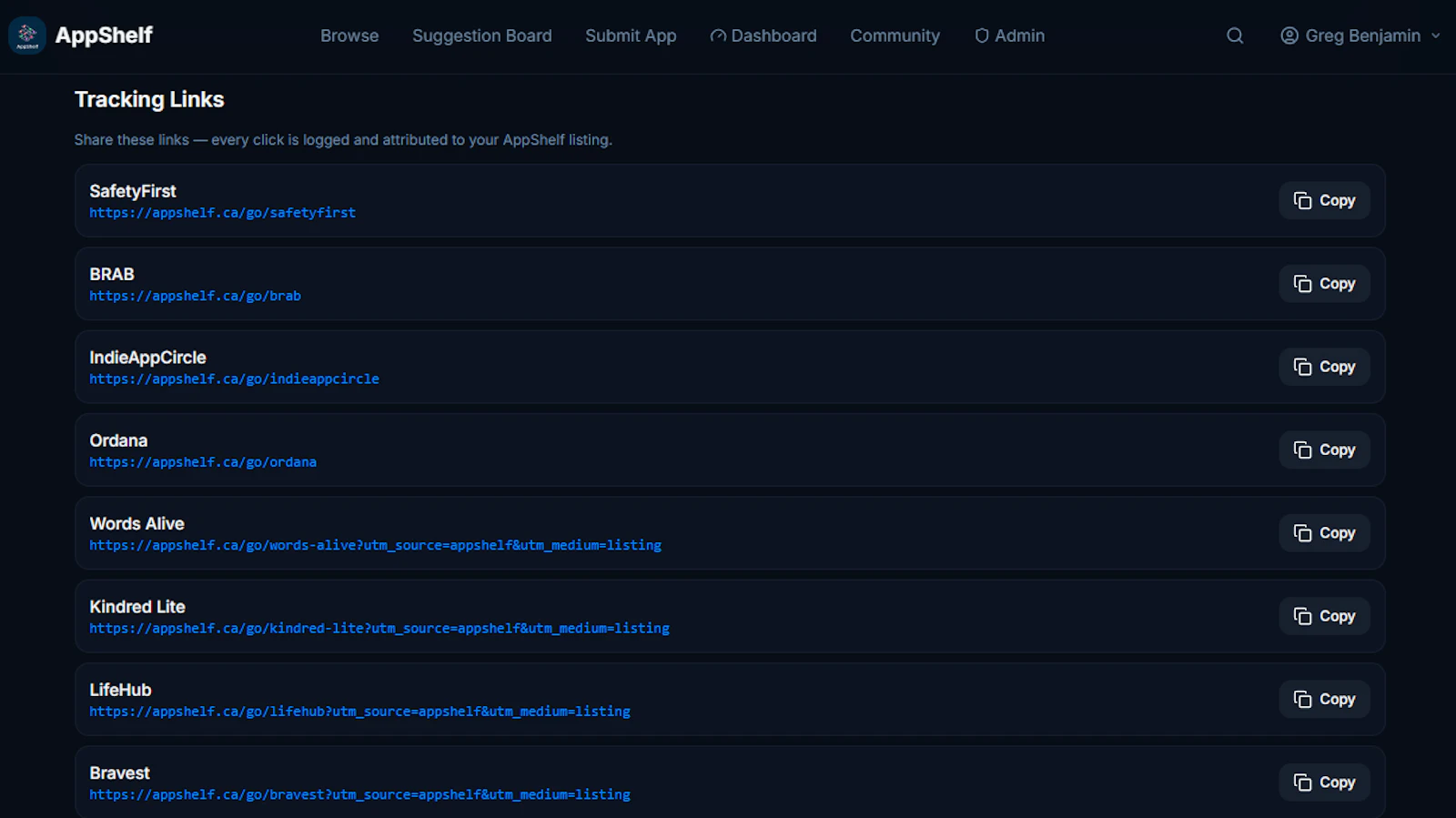This screenshot has height=818, width=1456.
Task: Visit the Community page
Action: pyautogui.click(x=895, y=35)
